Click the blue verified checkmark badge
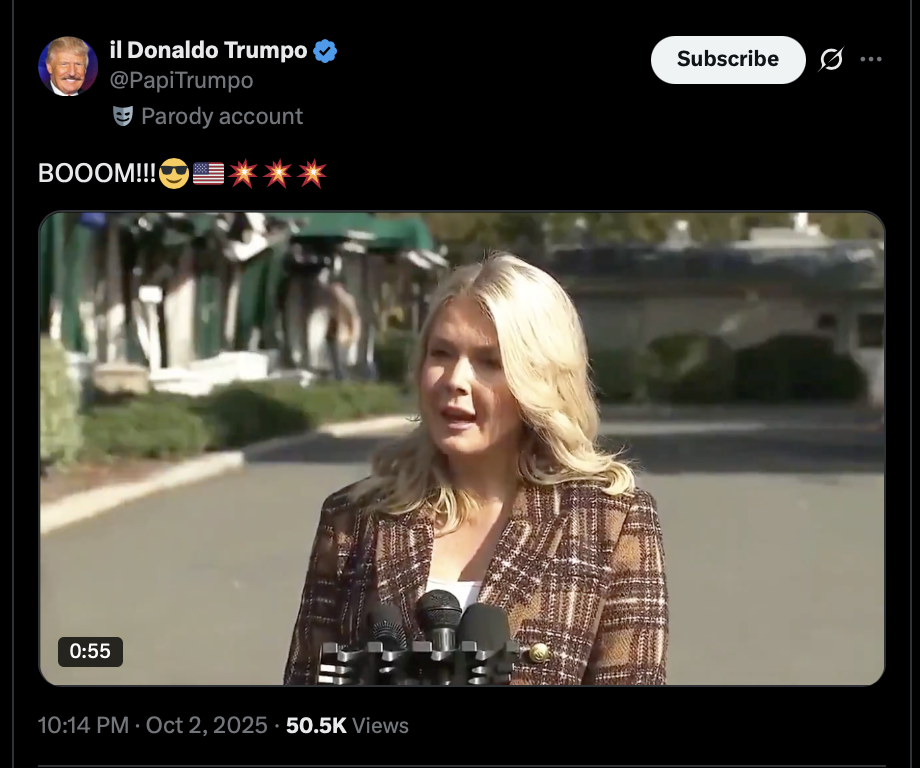 (x=326, y=51)
